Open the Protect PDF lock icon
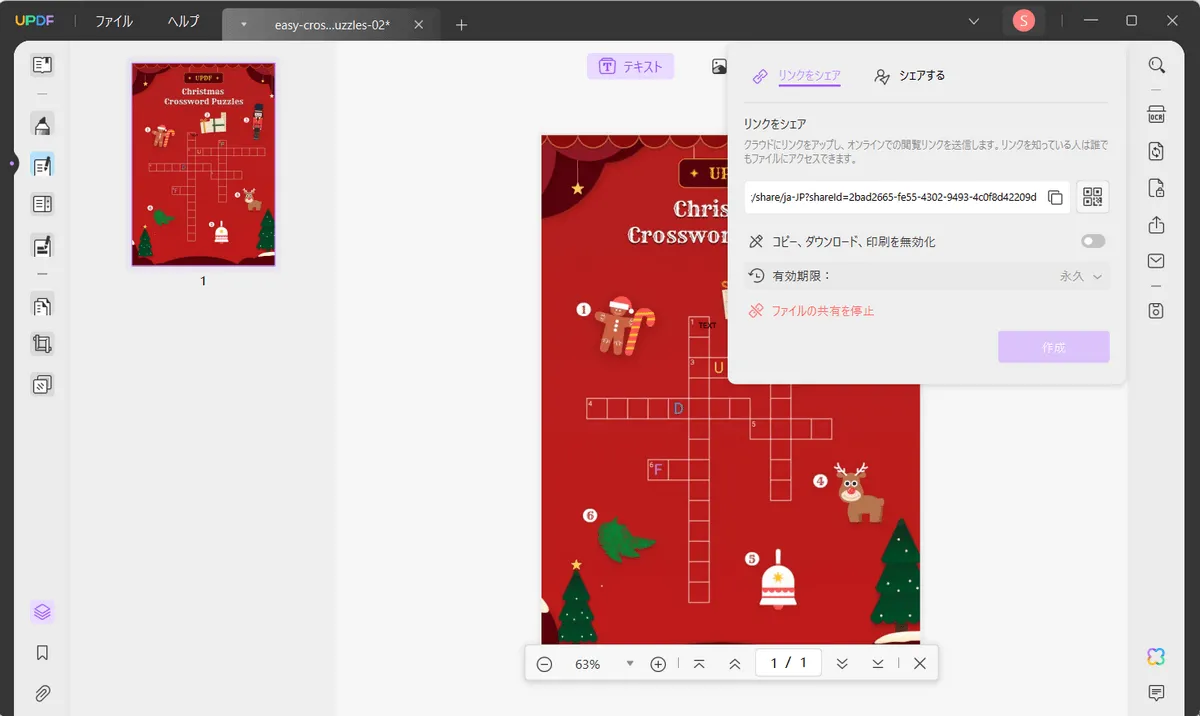Image resolution: width=1200 pixels, height=716 pixels. [x=1157, y=188]
